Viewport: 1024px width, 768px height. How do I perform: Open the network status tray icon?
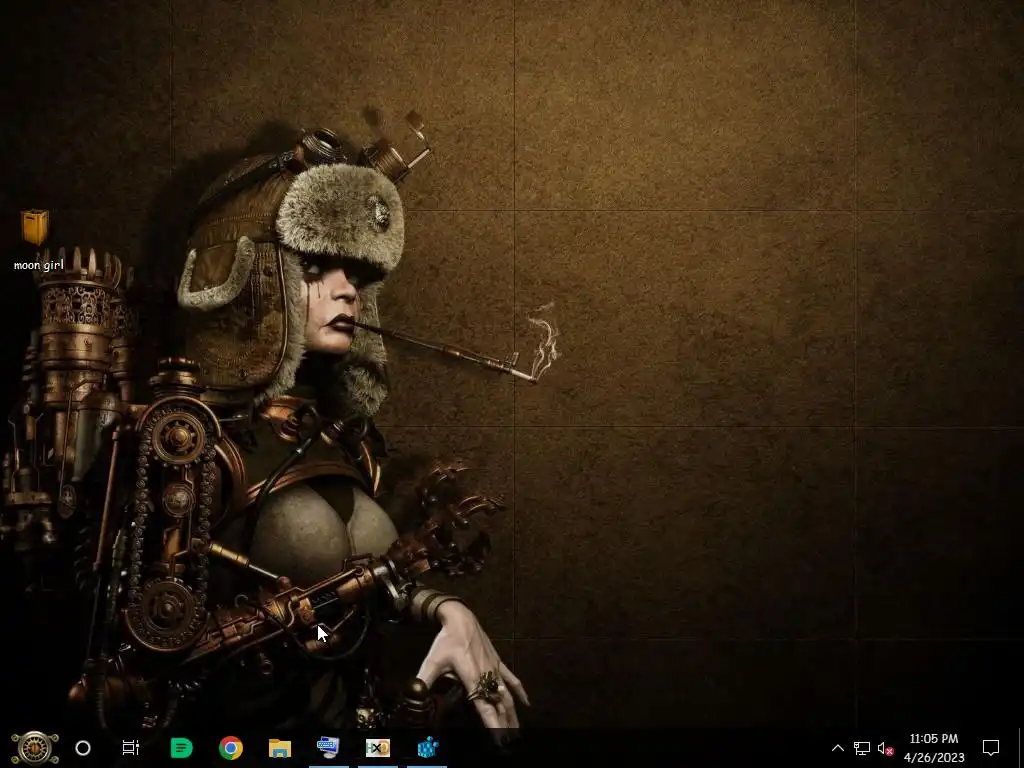[x=861, y=748]
